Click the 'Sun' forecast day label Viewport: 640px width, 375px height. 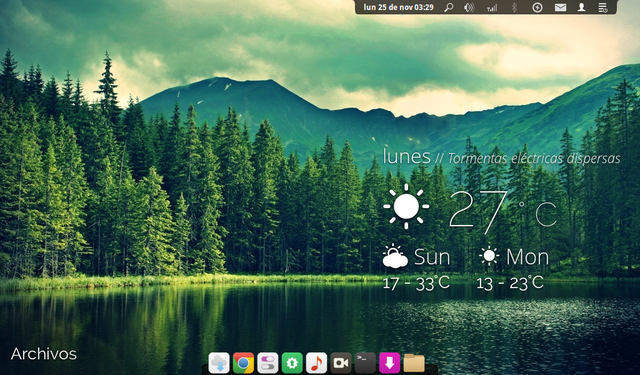pyautogui.click(x=432, y=257)
